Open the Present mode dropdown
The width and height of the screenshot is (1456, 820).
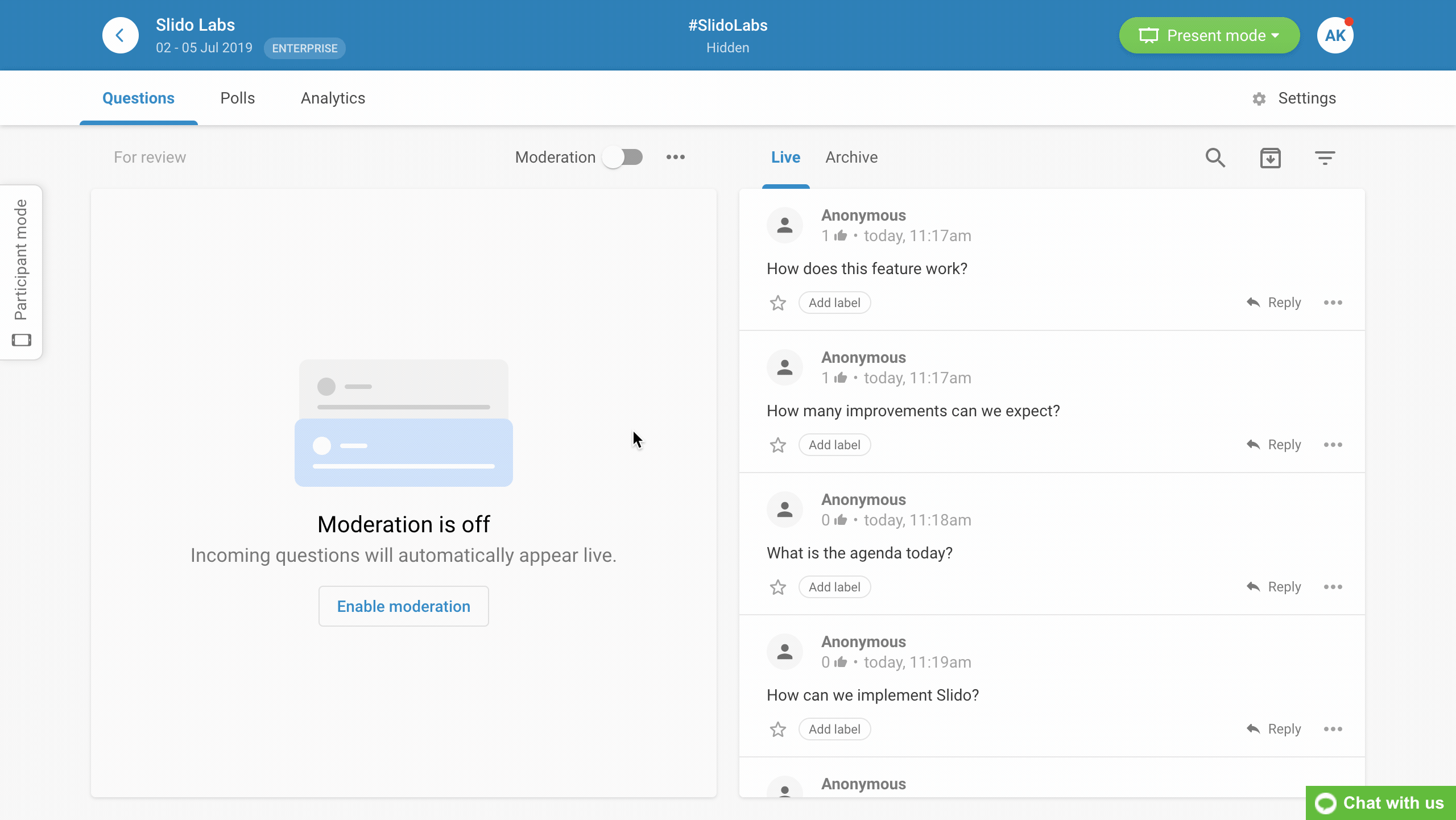(1209, 35)
